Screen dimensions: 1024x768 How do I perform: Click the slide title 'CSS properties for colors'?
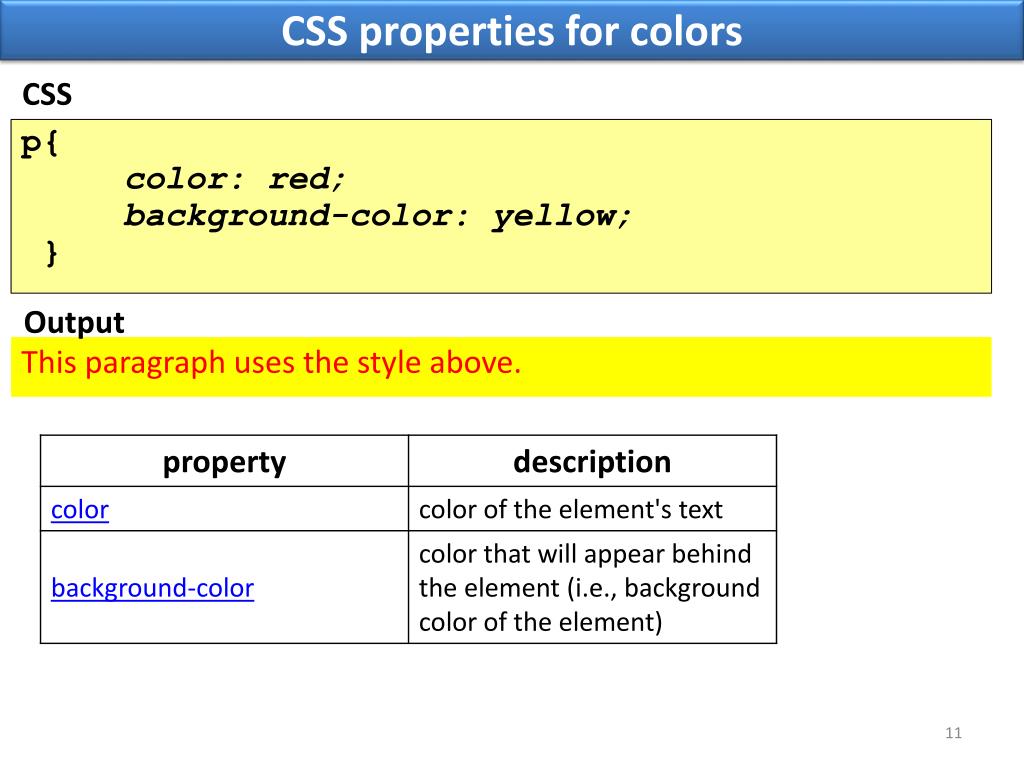click(x=511, y=31)
